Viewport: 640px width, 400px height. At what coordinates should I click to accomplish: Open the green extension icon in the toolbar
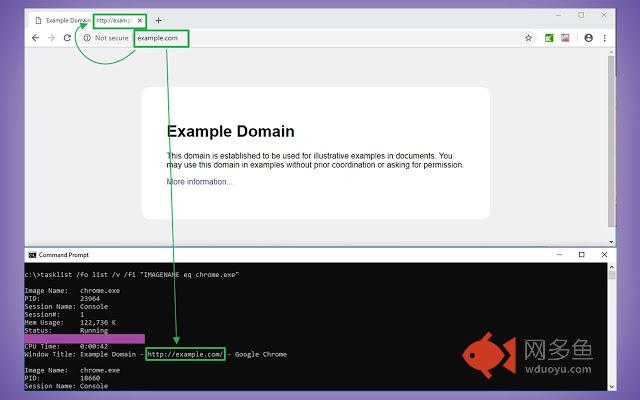[549, 38]
